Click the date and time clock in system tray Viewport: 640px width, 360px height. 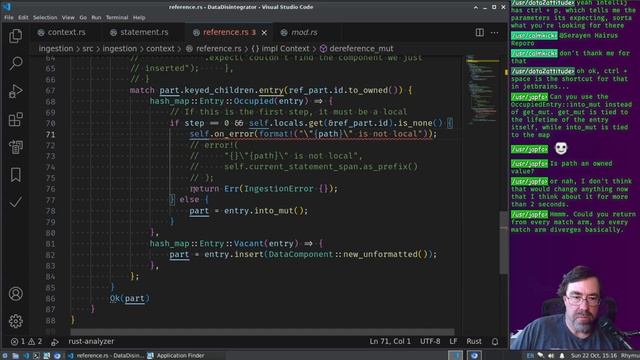point(594,356)
